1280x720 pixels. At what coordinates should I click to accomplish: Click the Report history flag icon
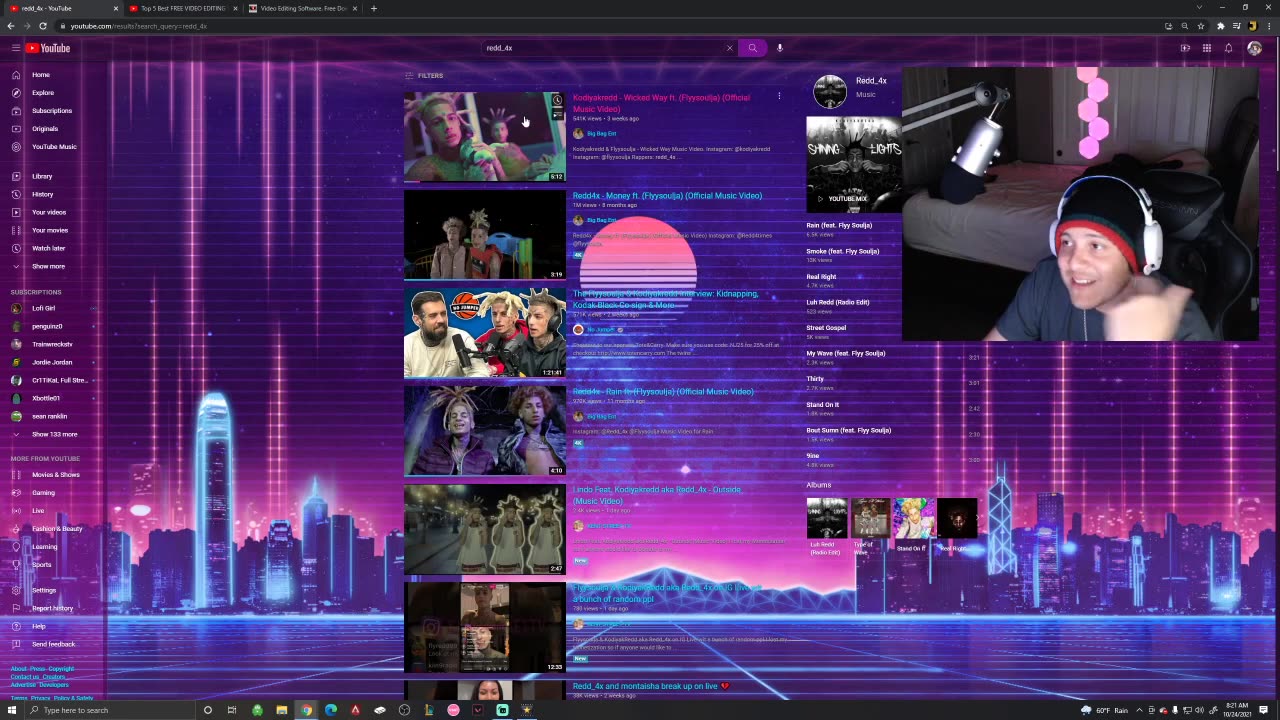(x=16, y=608)
